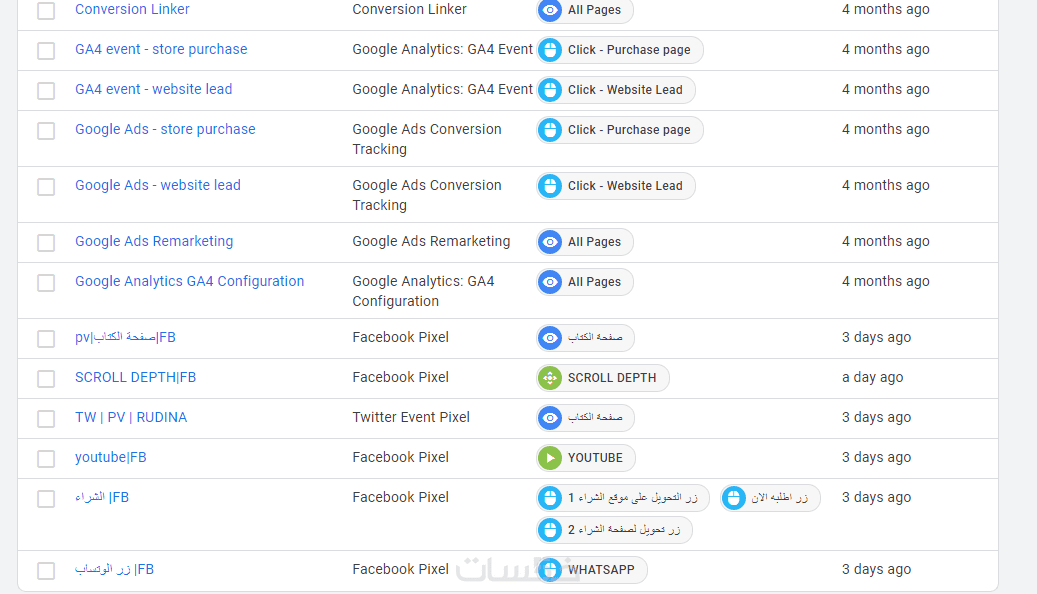Open the GA4 event - website lead tag

point(153,89)
